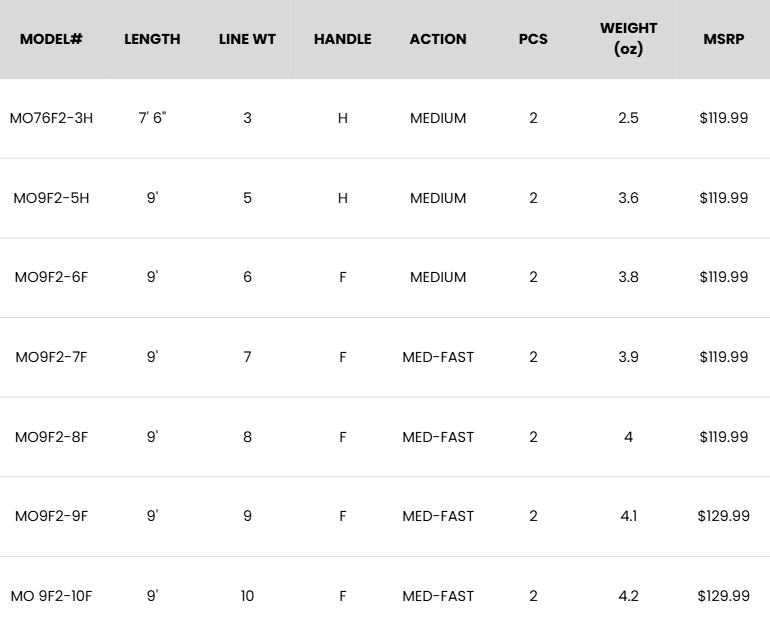Click the MSRP column header
Screen dimensions: 770x634
tap(723, 39)
